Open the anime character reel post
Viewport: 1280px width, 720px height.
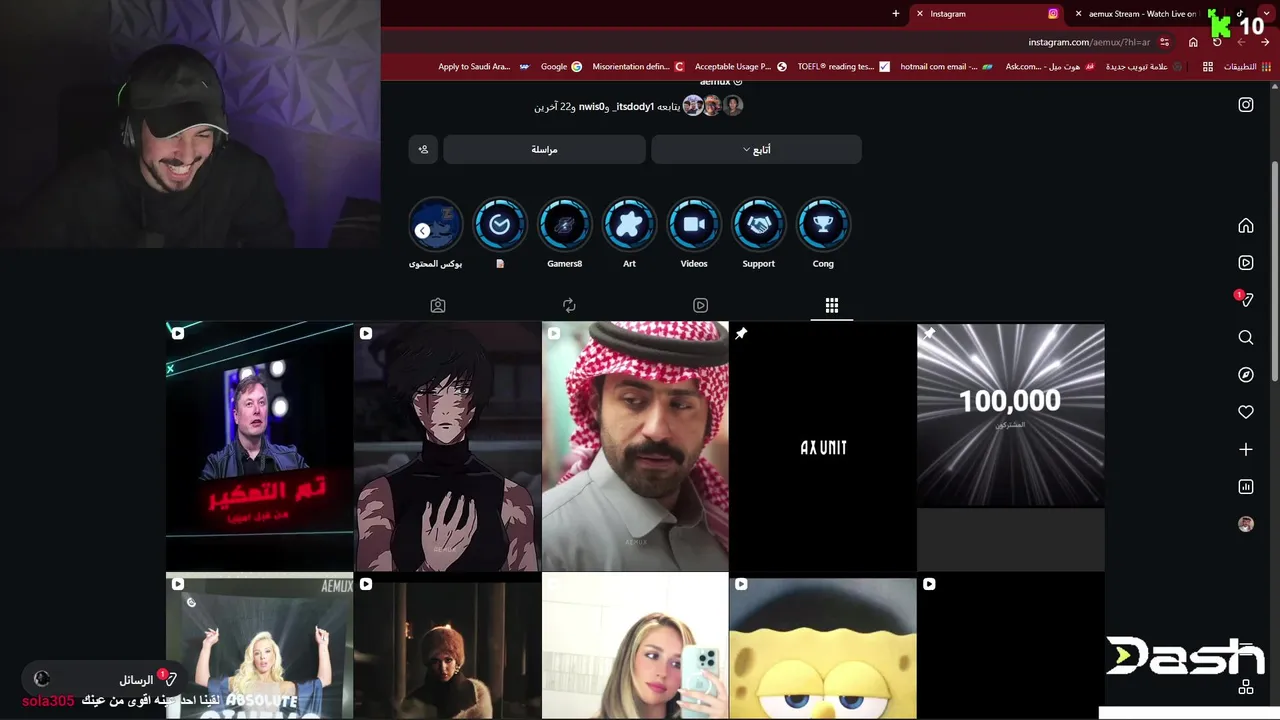pyautogui.click(x=447, y=446)
